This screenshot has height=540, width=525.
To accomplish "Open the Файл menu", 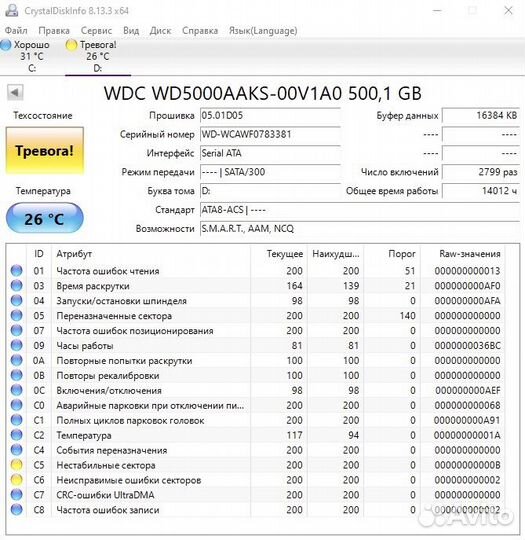I will click(x=16, y=31).
